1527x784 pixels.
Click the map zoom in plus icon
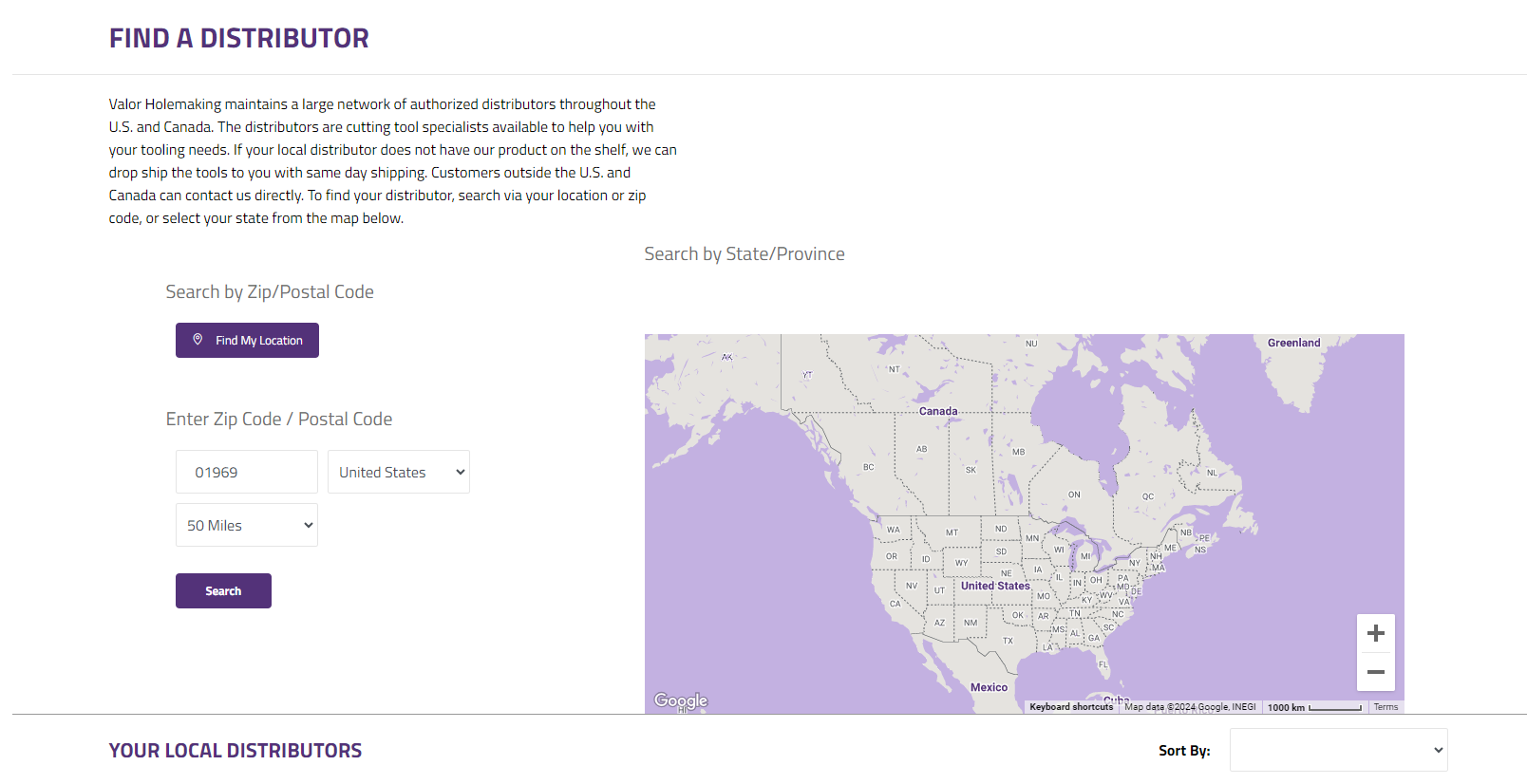(1375, 633)
